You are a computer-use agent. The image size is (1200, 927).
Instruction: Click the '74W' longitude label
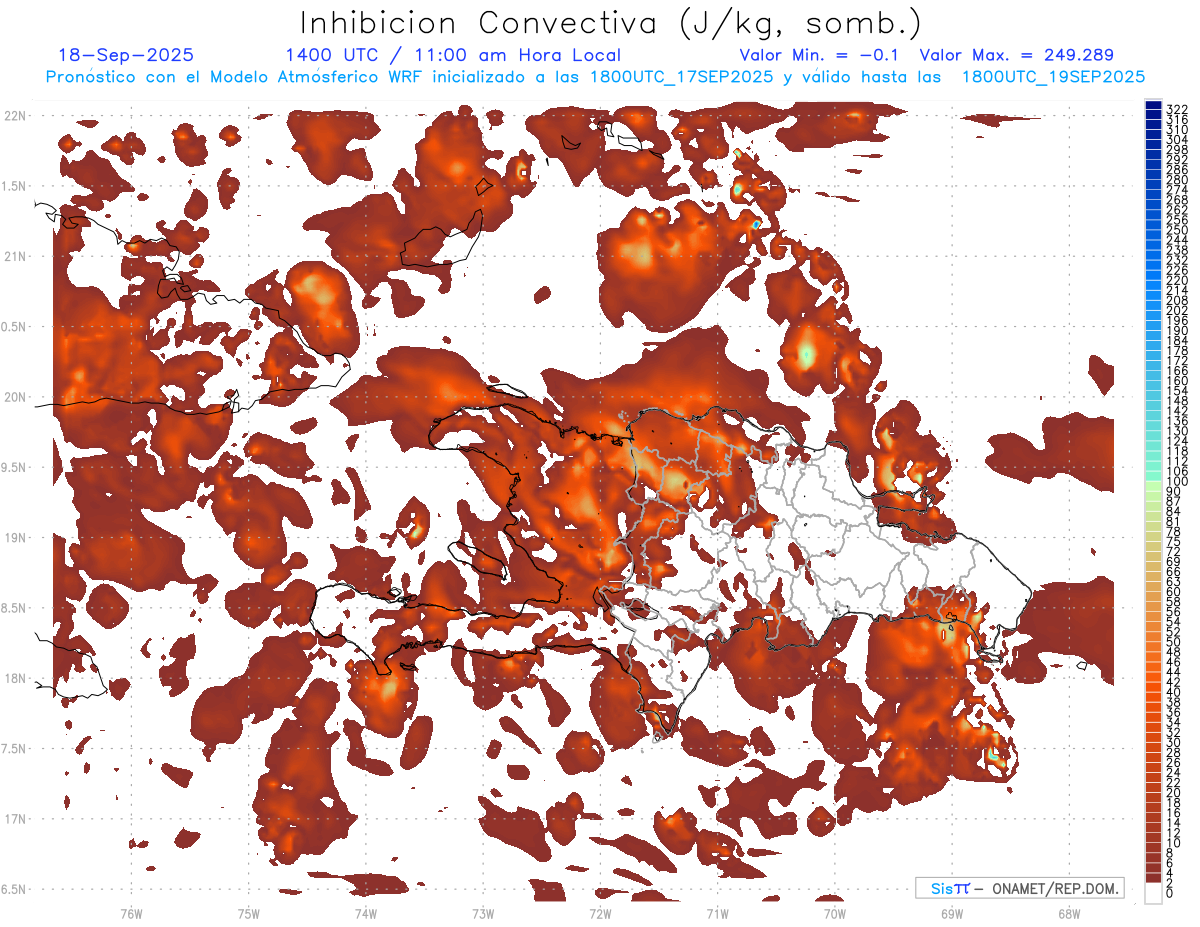(x=365, y=913)
